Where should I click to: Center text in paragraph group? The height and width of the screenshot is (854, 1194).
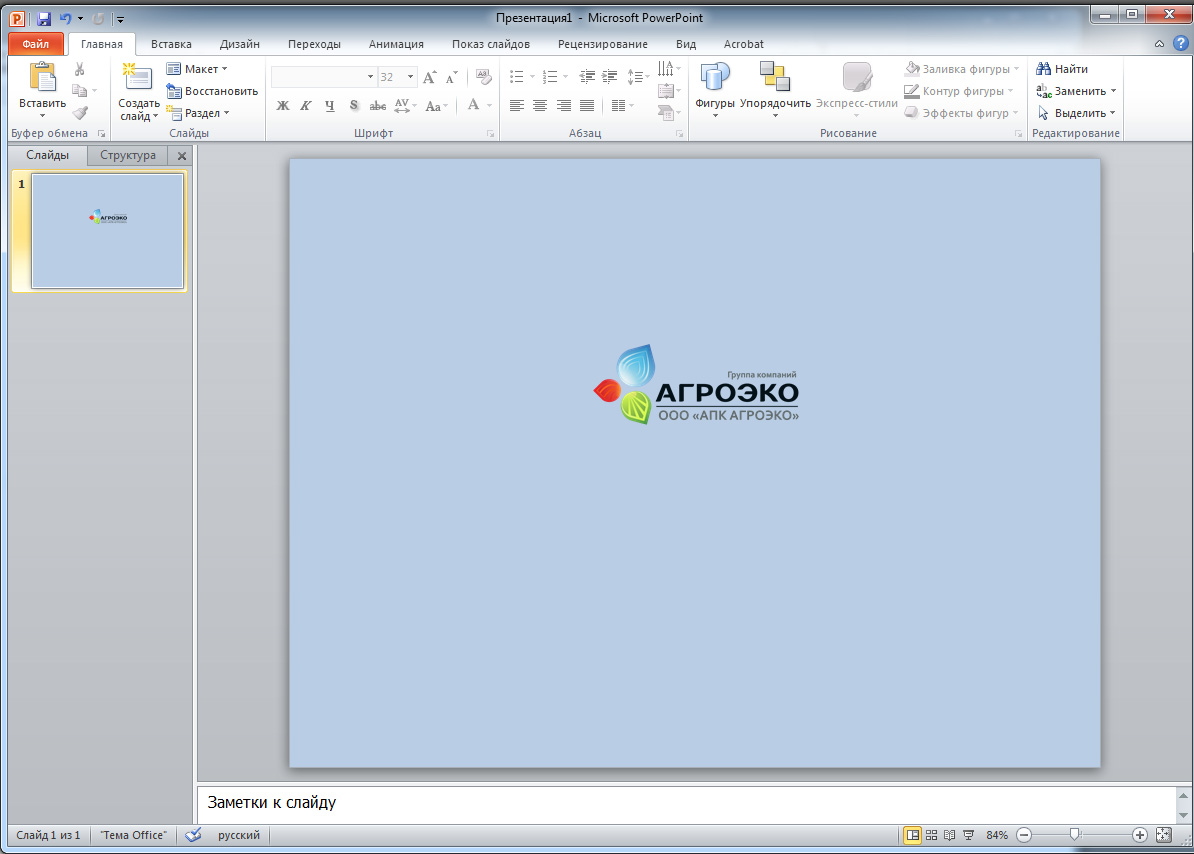point(540,106)
